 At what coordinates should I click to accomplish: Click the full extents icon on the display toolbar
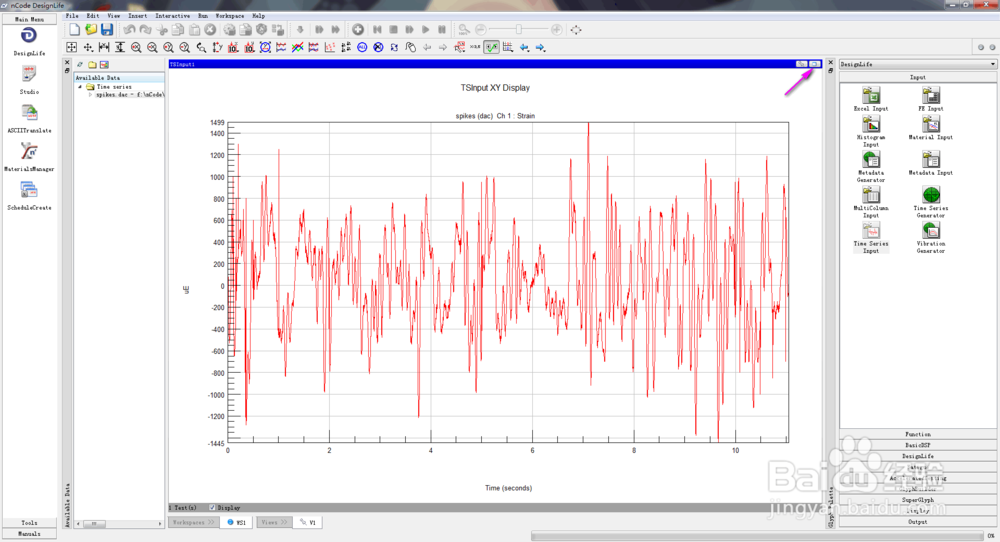pyautogui.click(x=71, y=48)
